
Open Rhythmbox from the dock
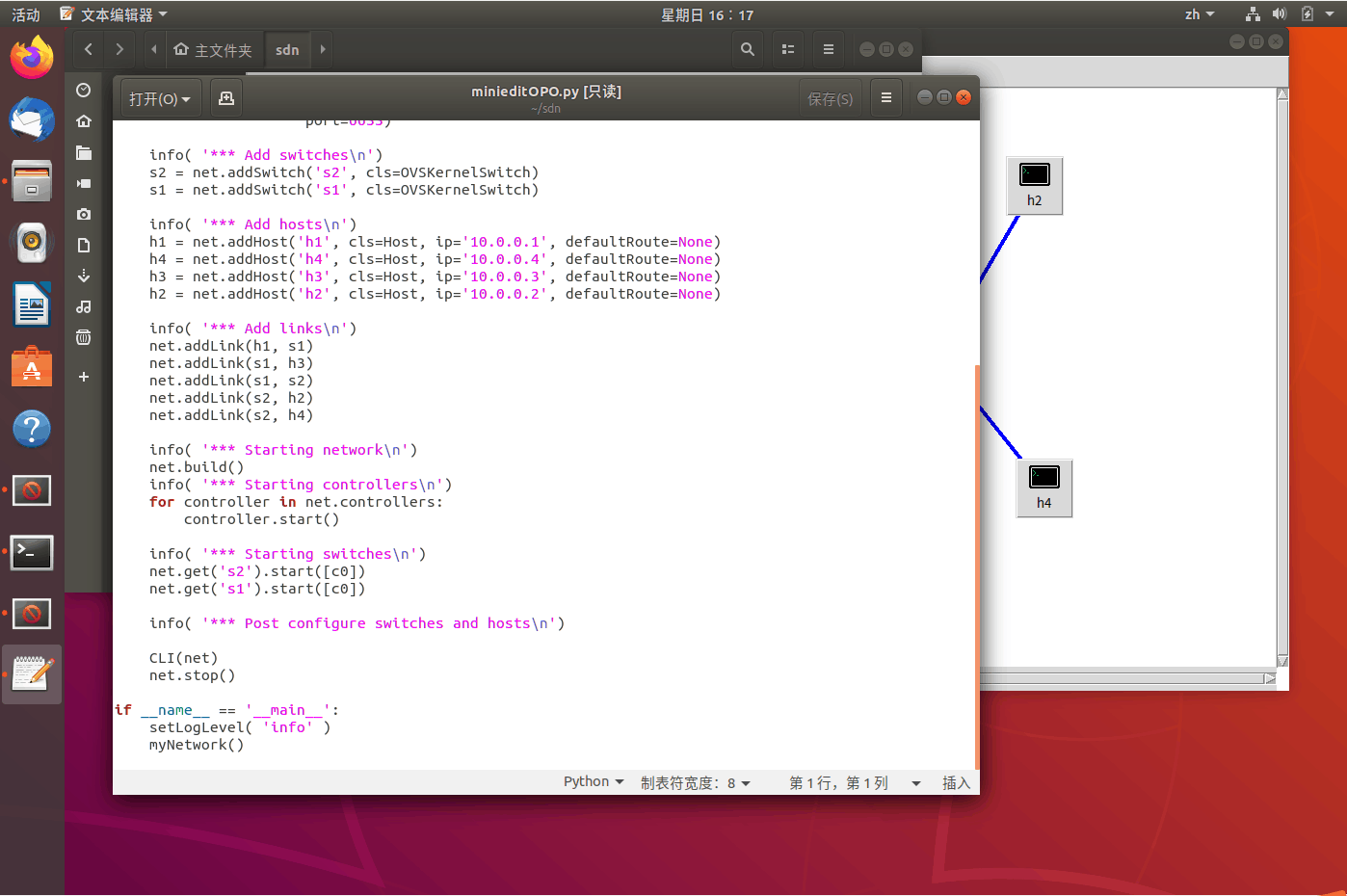coord(32,243)
